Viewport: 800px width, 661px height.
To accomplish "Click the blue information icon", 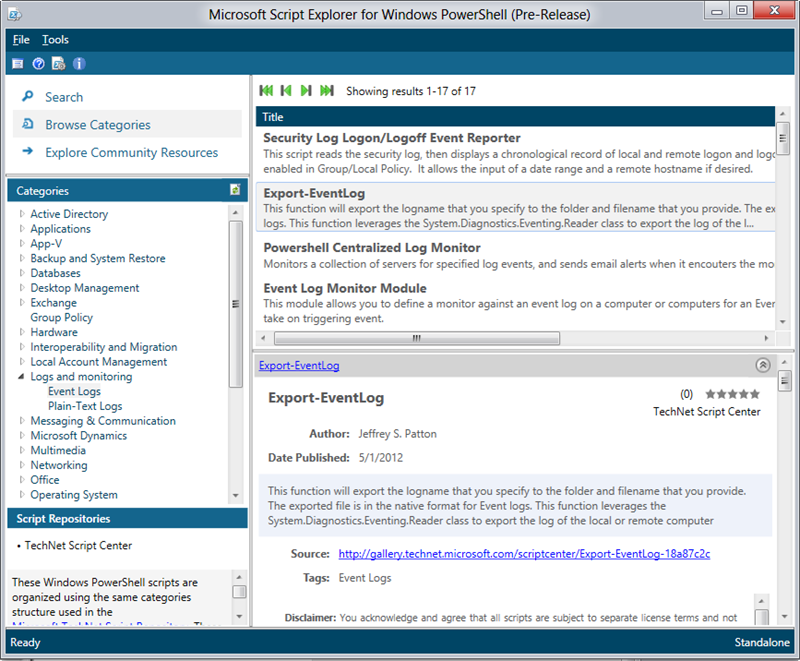I will click(x=79, y=64).
